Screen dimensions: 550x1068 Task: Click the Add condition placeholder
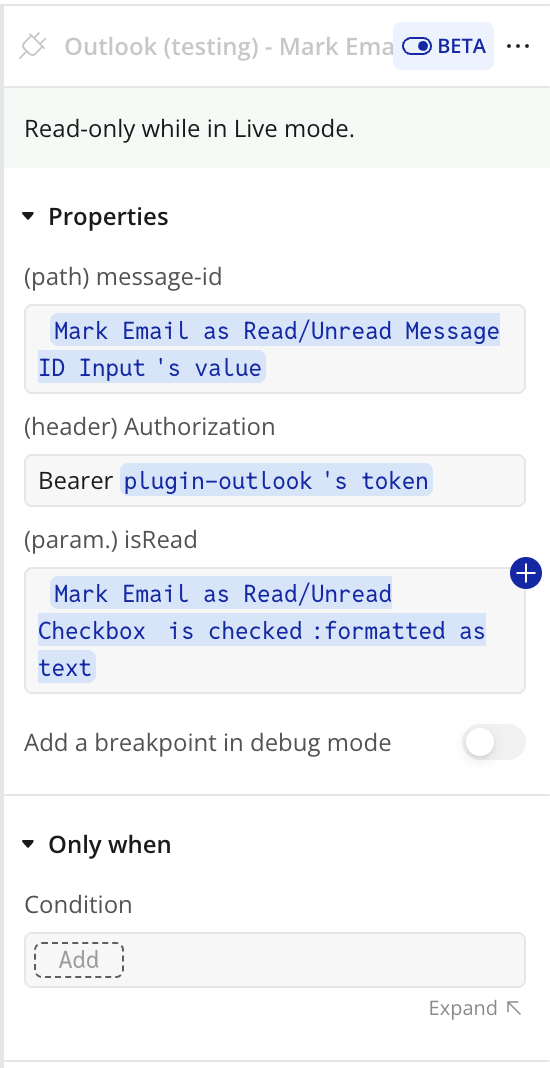click(79, 959)
